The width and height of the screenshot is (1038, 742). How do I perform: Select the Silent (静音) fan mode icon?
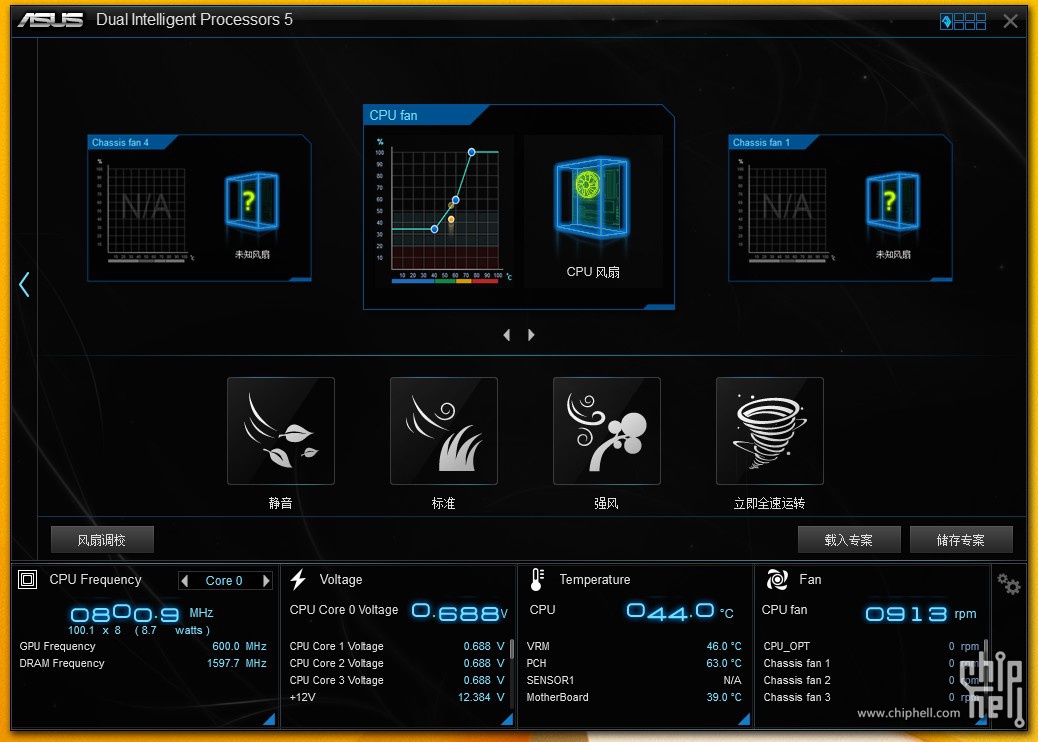(x=281, y=431)
